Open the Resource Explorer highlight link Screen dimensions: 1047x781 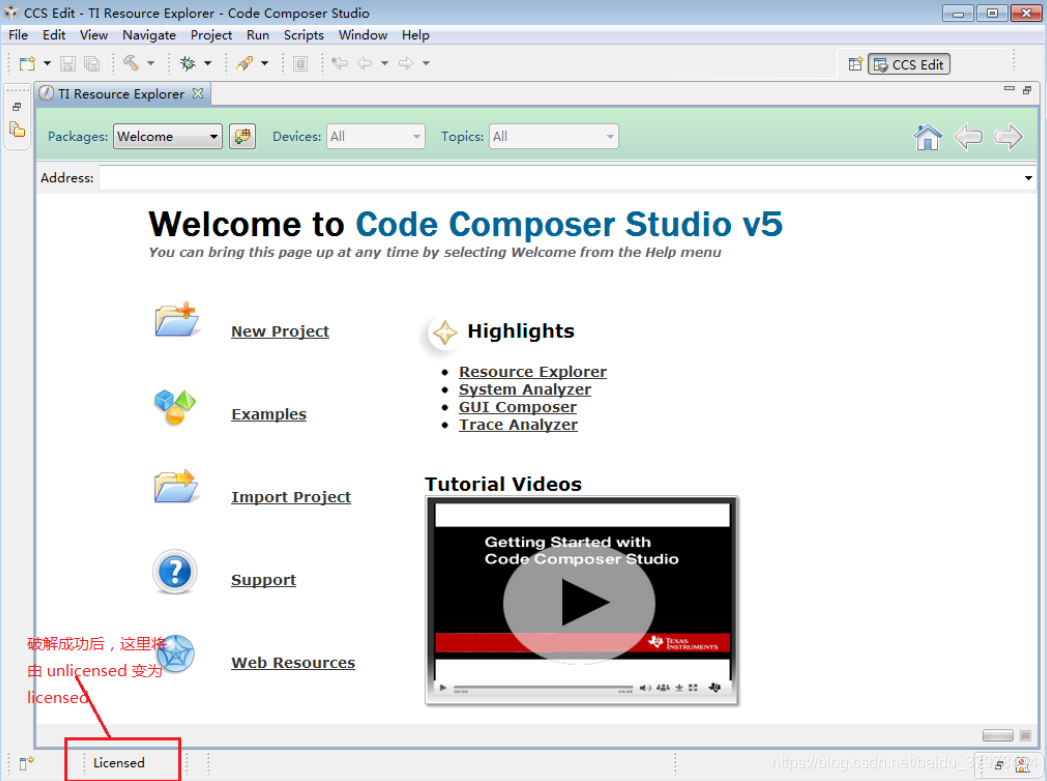coord(532,371)
